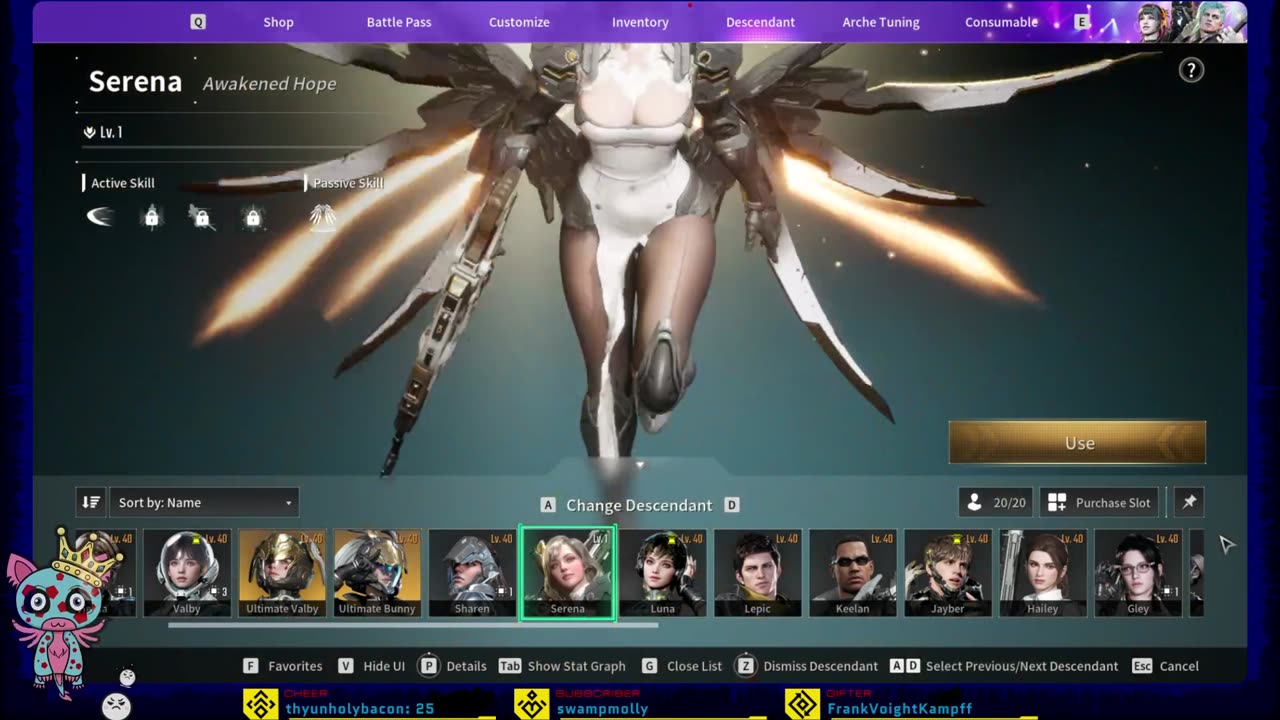Image resolution: width=1280 pixels, height=720 pixels.
Task: Open the help question mark icon
Action: 1191,70
